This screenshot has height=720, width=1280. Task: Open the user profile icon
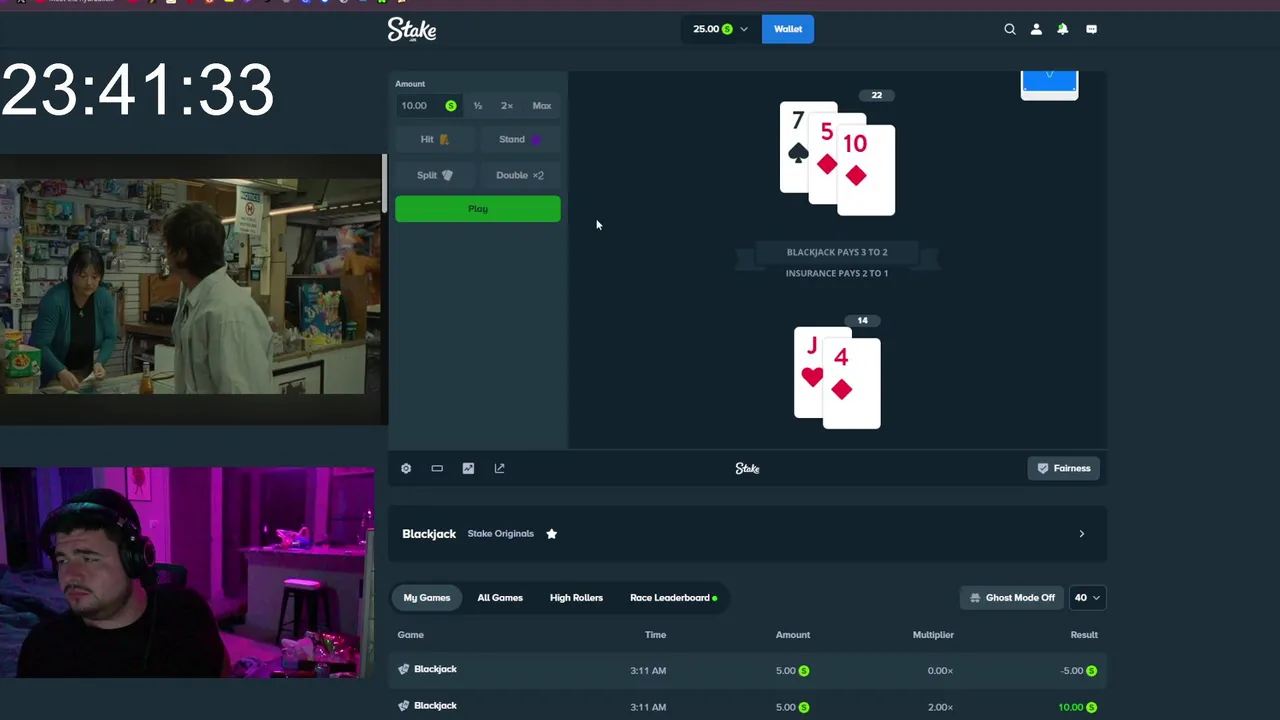(x=1036, y=29)
